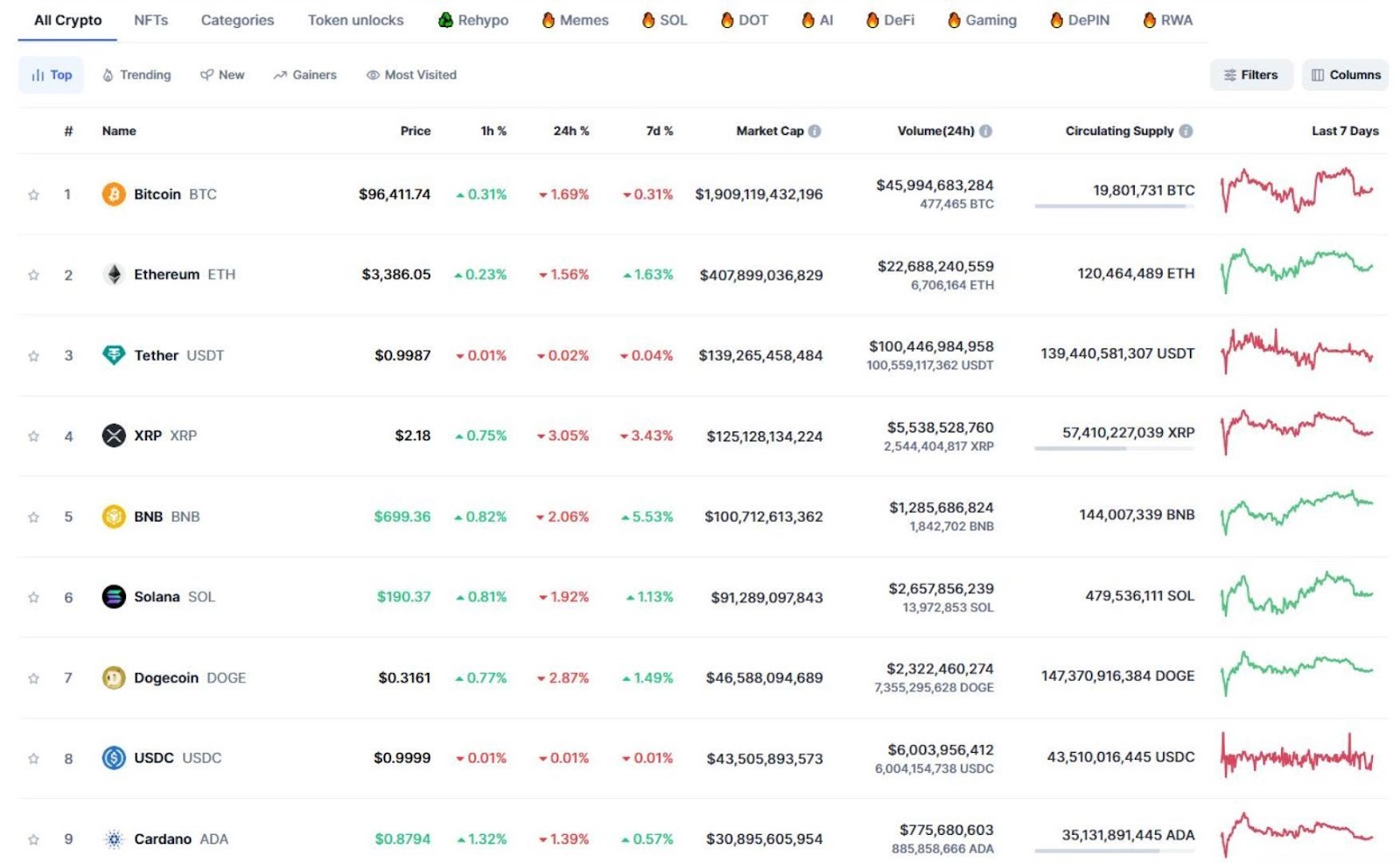Open Volume(24h) info tooltip icon
The width and height of the screenshot is (1400, 863).
point(985,130)
